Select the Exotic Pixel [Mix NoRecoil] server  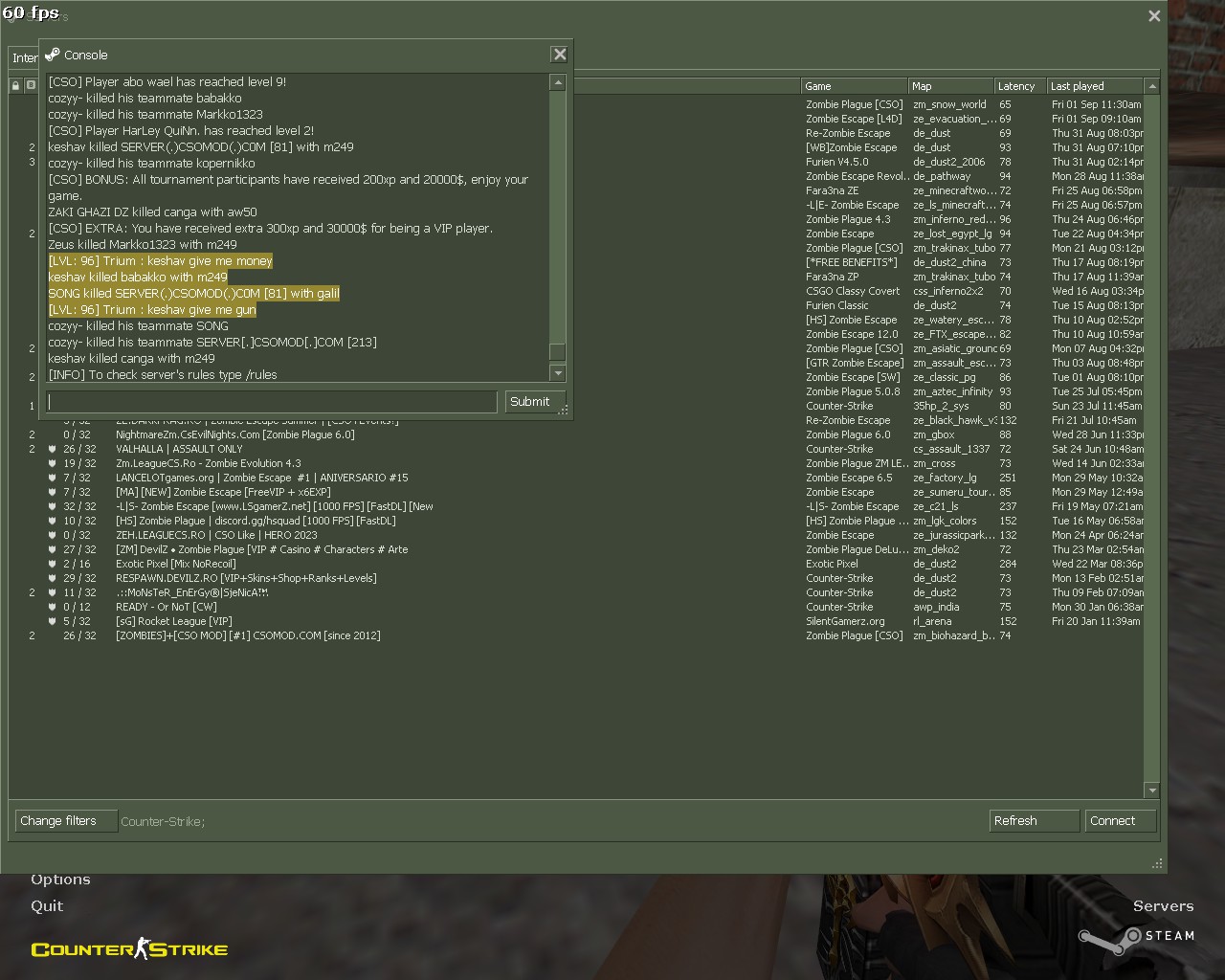pos(576,564)
